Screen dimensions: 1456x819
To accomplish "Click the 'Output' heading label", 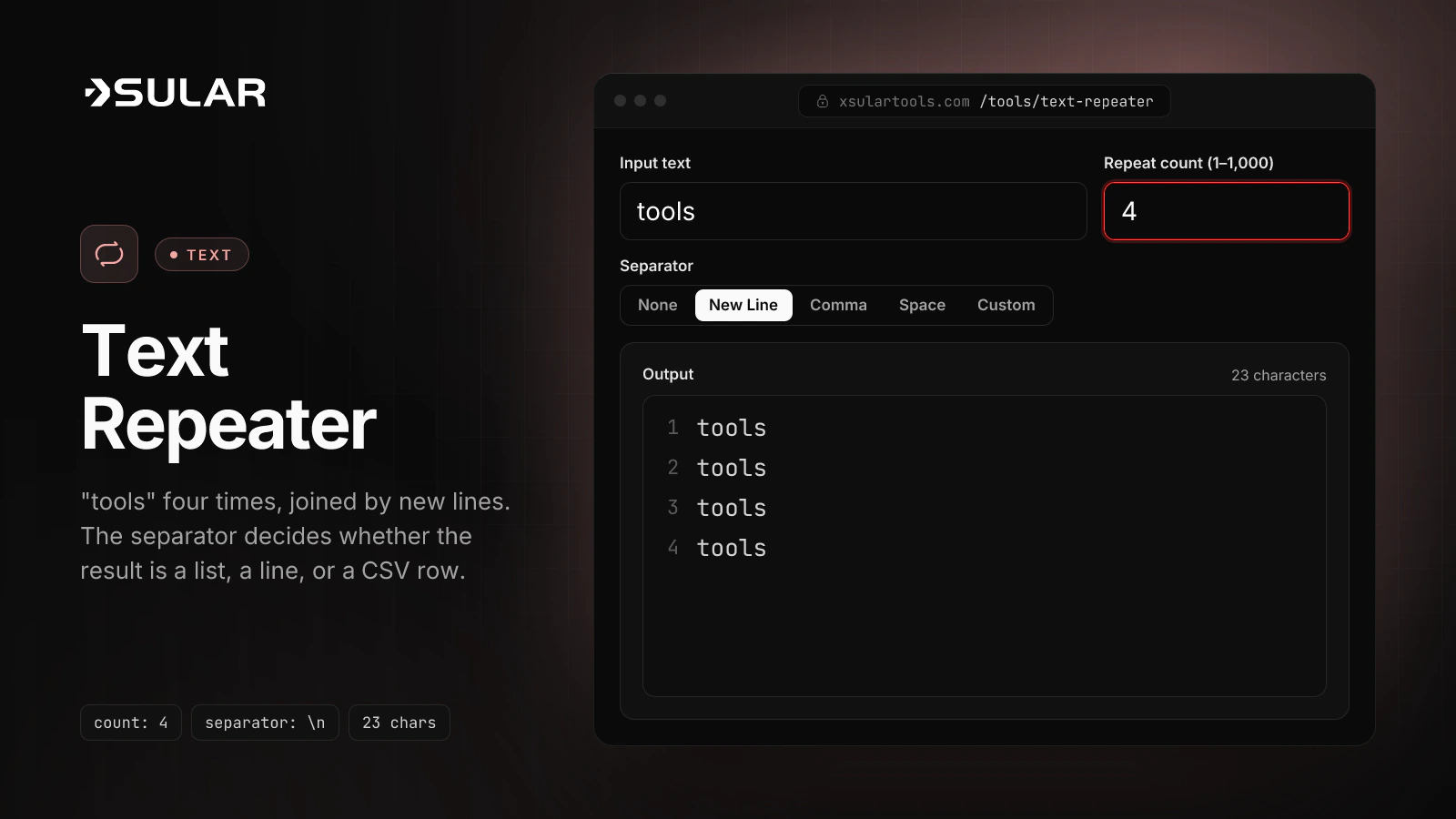I will [x=668, y=374].
